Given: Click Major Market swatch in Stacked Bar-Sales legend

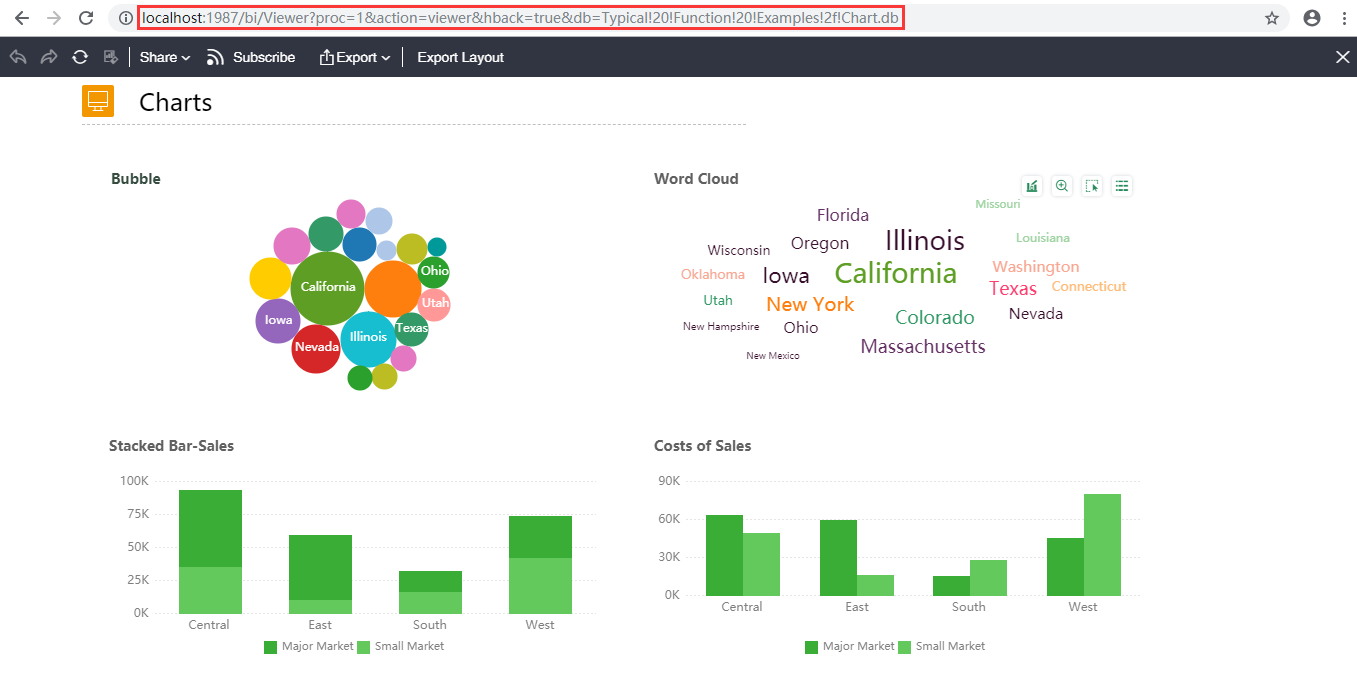Looking at the screenshot, I should [x=270, y=647].
